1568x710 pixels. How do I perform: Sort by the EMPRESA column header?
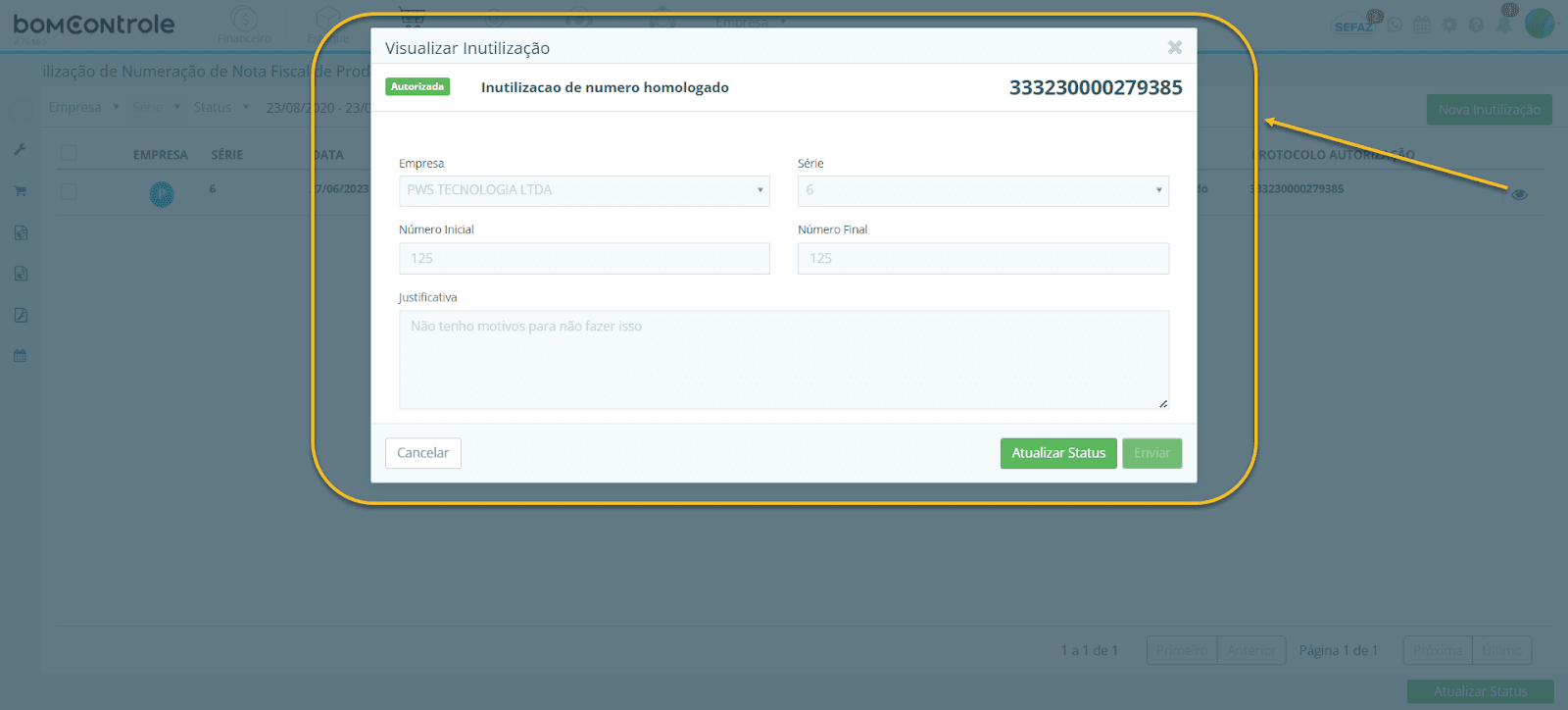pos(161,155)
